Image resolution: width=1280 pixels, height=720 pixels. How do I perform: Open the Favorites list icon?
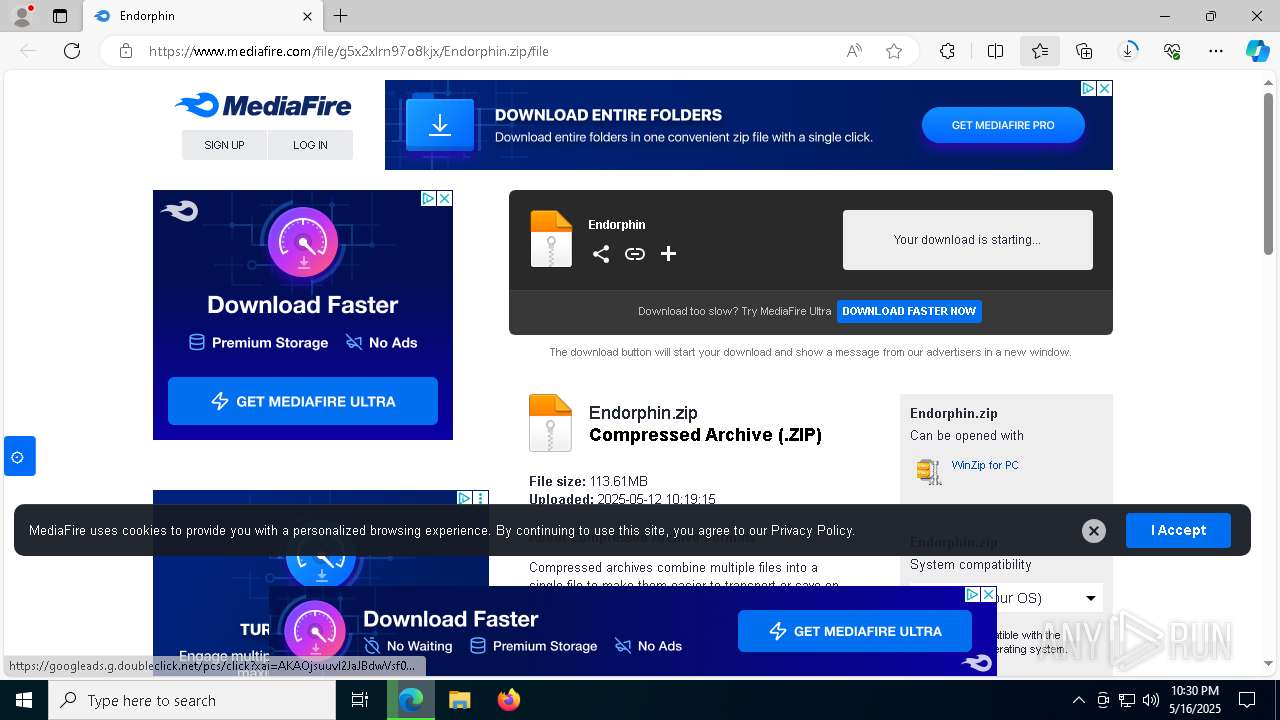click(1040, 51)
